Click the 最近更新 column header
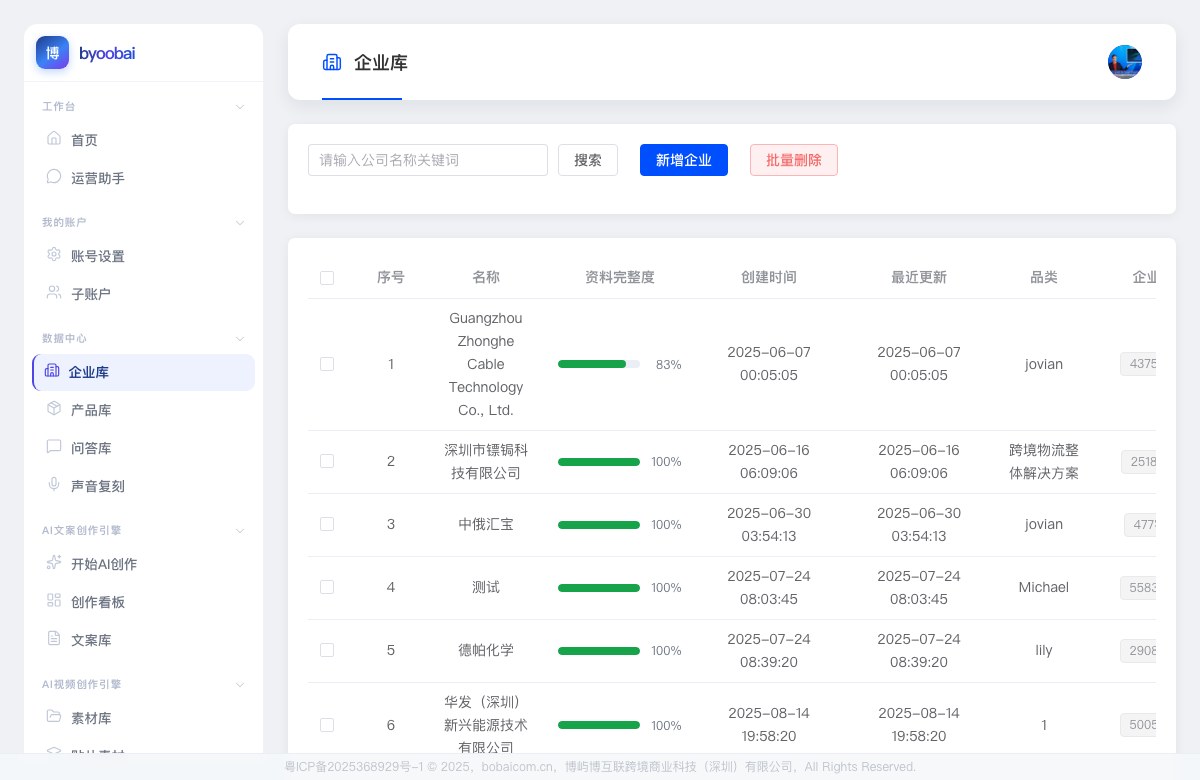The height and width of the screenshot is (780, 1200). [919, 277]
